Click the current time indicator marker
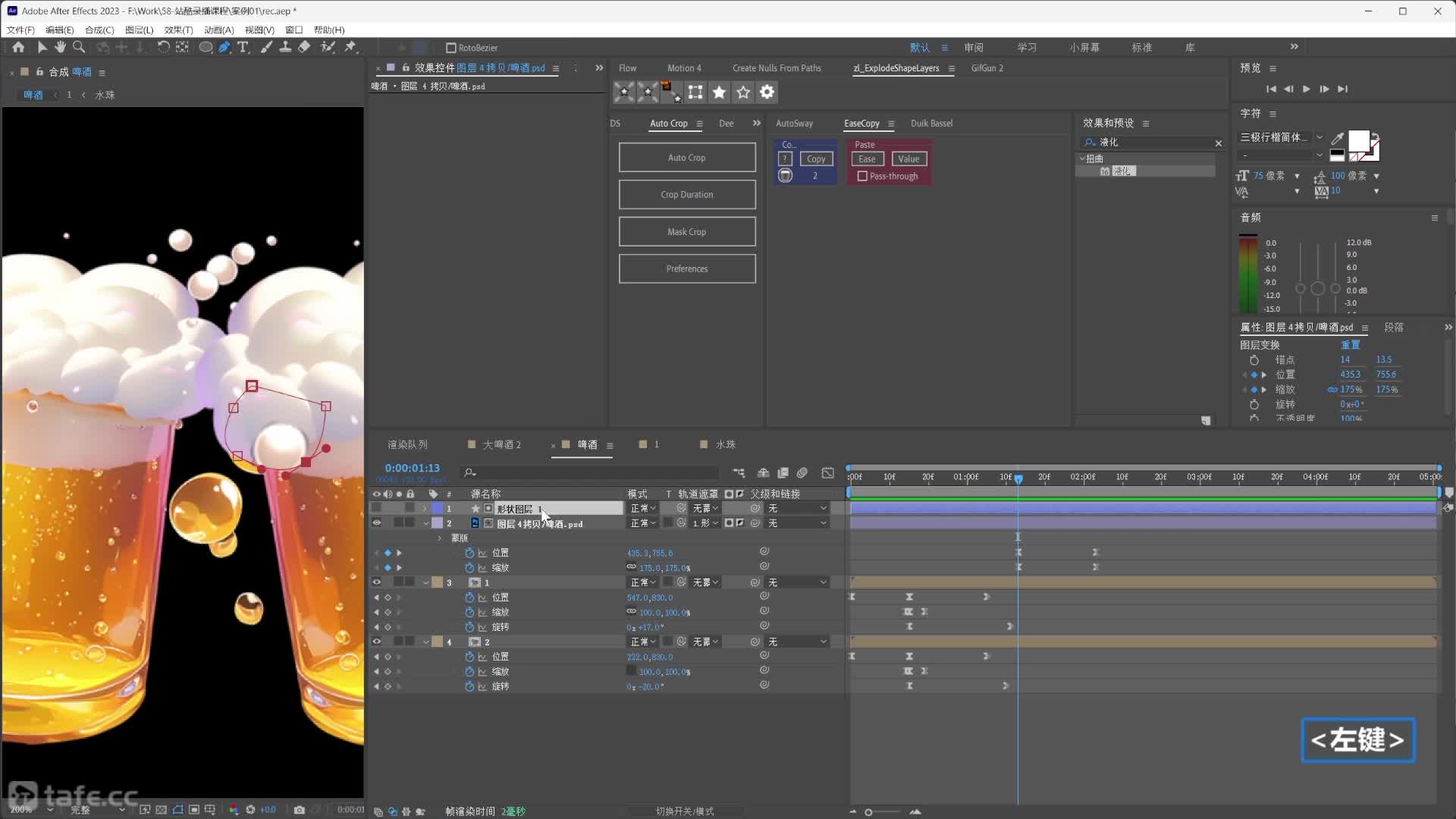The width and height of the screenshot is (1456, 819). pos(1018,479)
